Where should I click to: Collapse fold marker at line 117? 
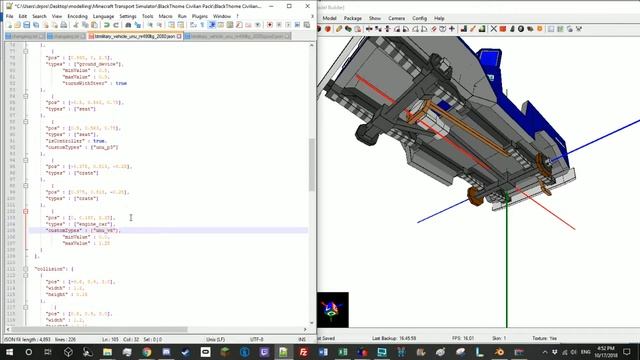click(26, 307)
